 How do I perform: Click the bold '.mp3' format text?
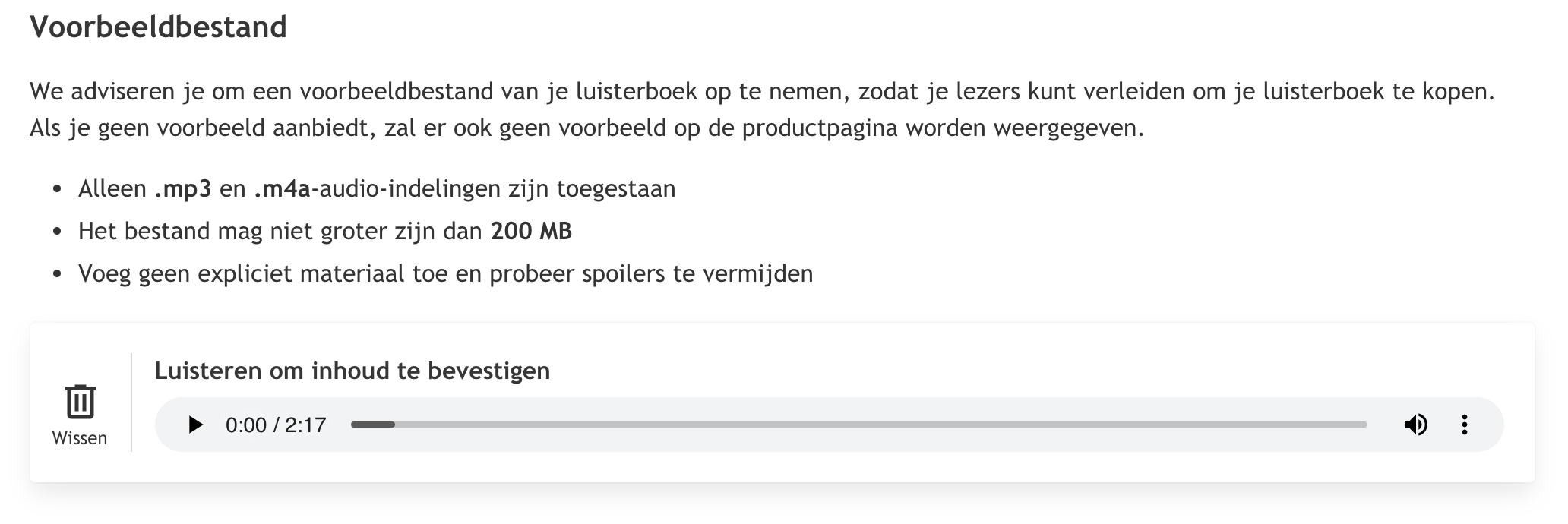click(182, 188)
